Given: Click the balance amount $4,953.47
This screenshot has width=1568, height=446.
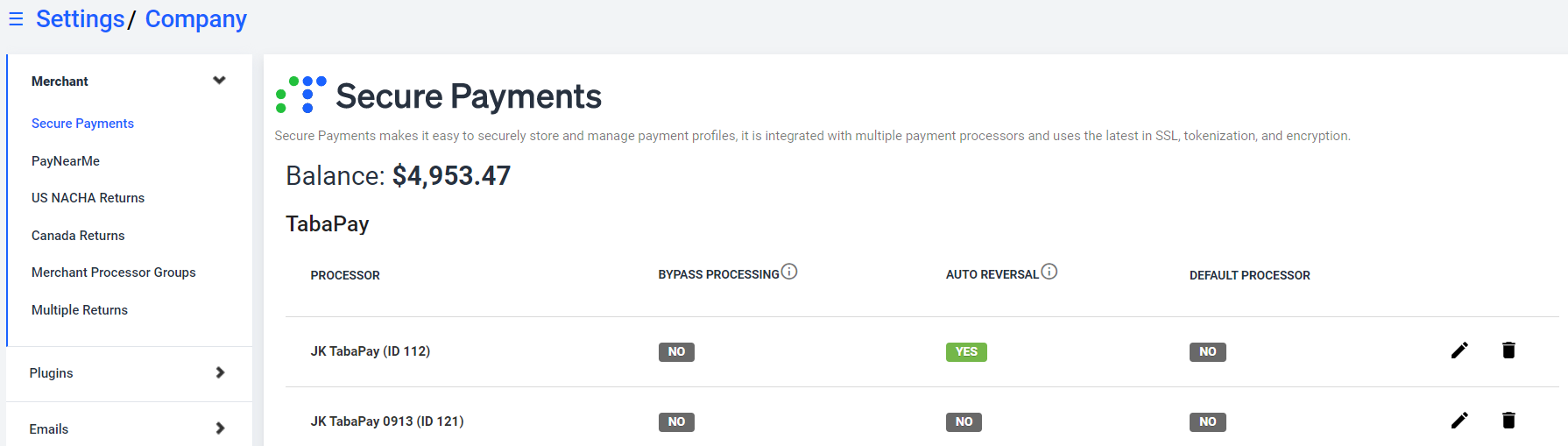Looking at the screenshot, I should (451, 176).
